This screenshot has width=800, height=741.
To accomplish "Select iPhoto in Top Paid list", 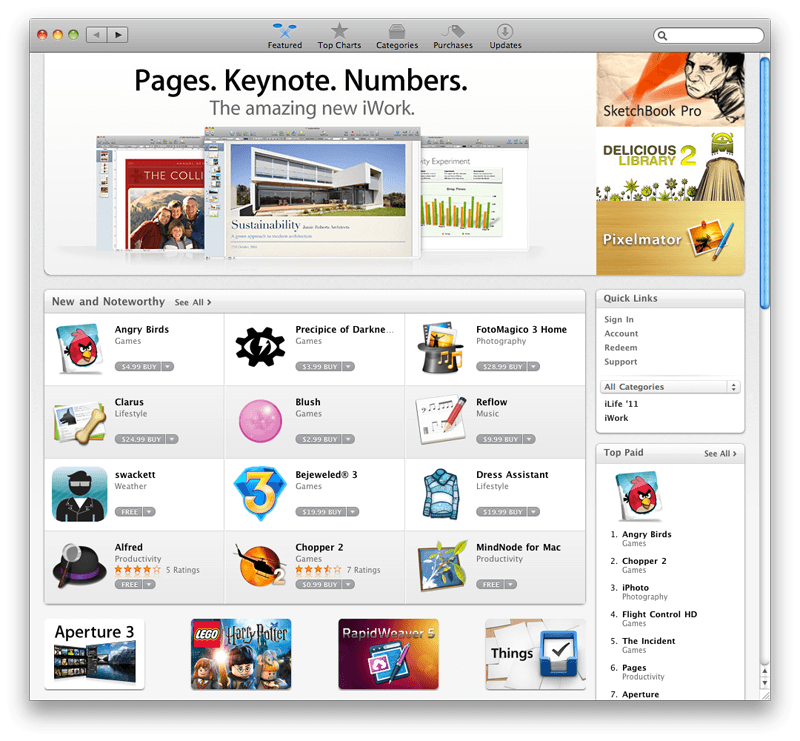I will (635, 587).
